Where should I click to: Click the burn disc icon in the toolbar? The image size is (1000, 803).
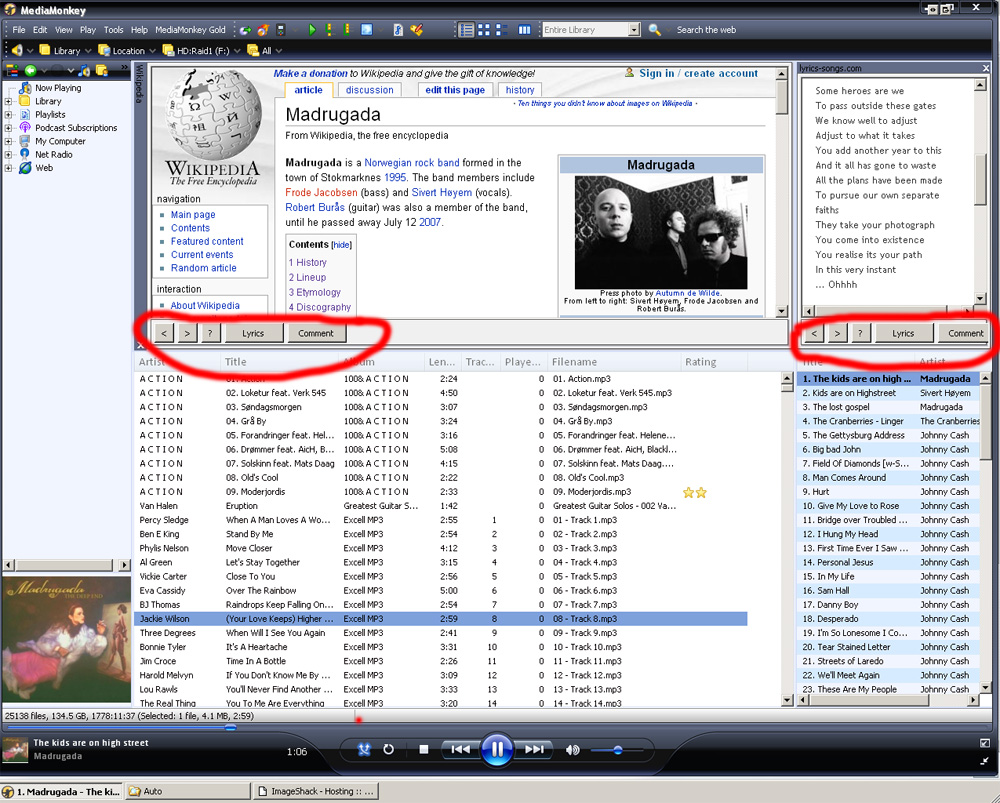pos(263,29)
